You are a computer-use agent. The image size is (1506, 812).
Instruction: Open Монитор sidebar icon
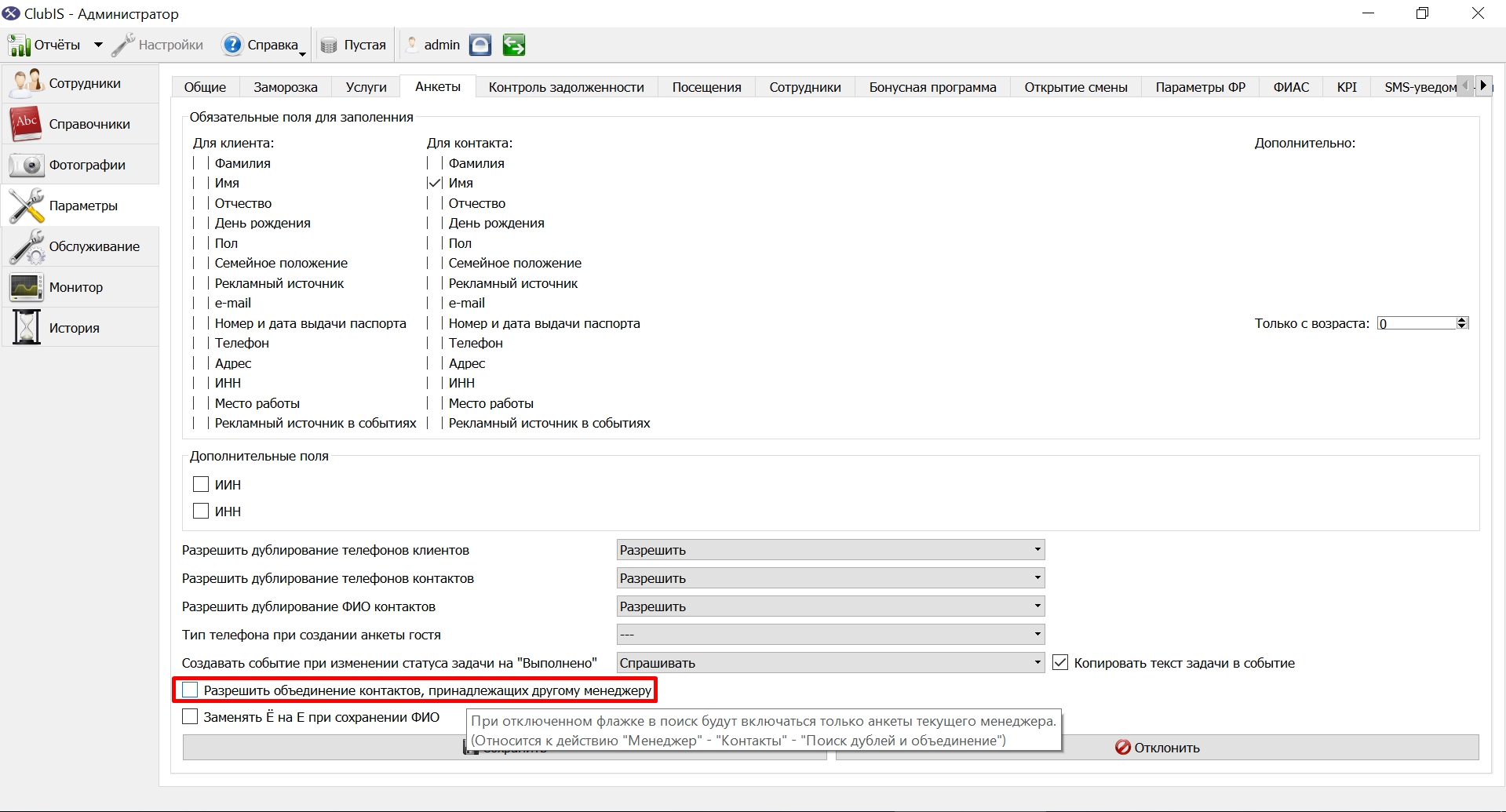(x=25, y=287)
